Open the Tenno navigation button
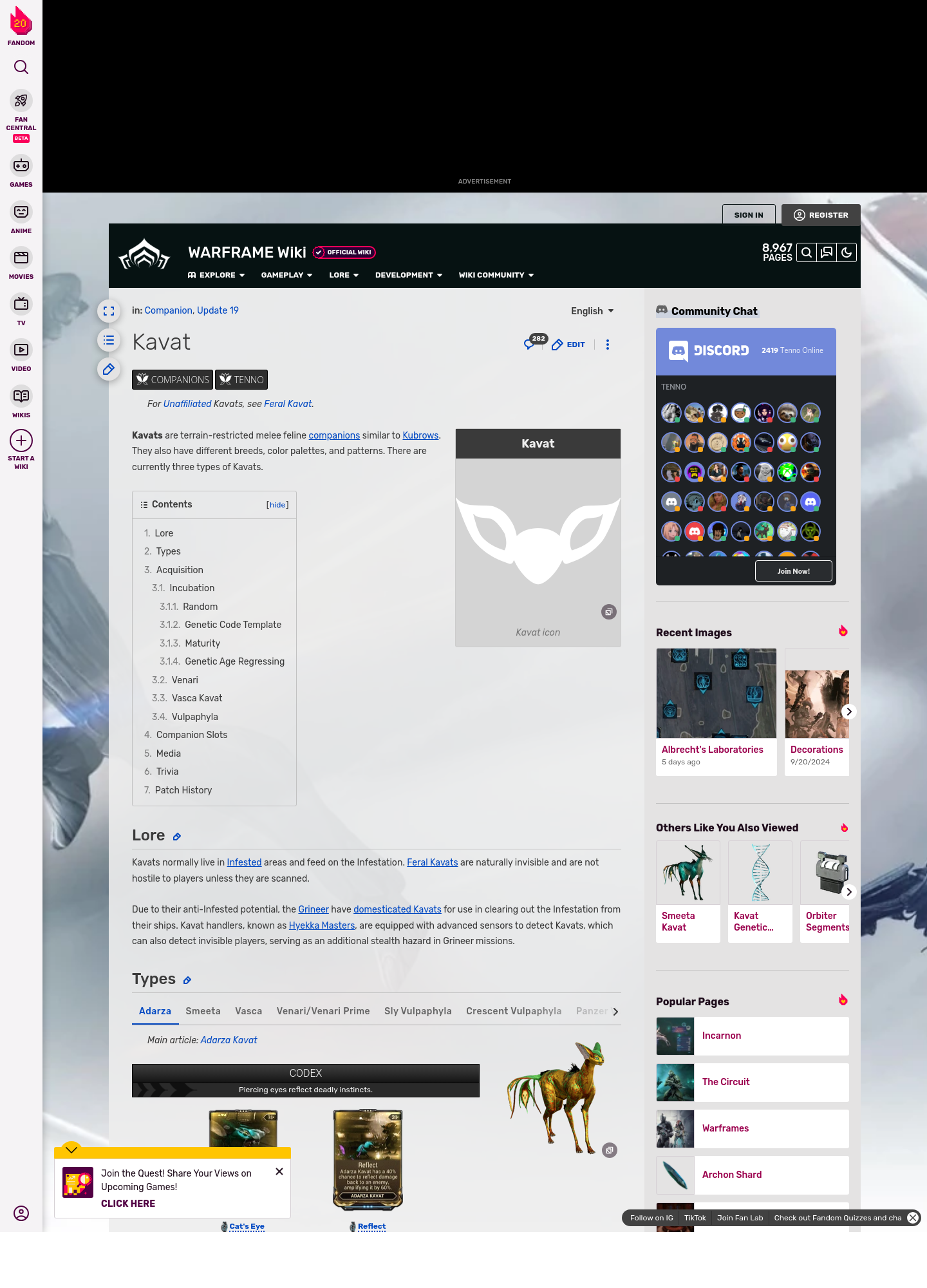This screenshot has height=1288, width=927. [241, 380]
